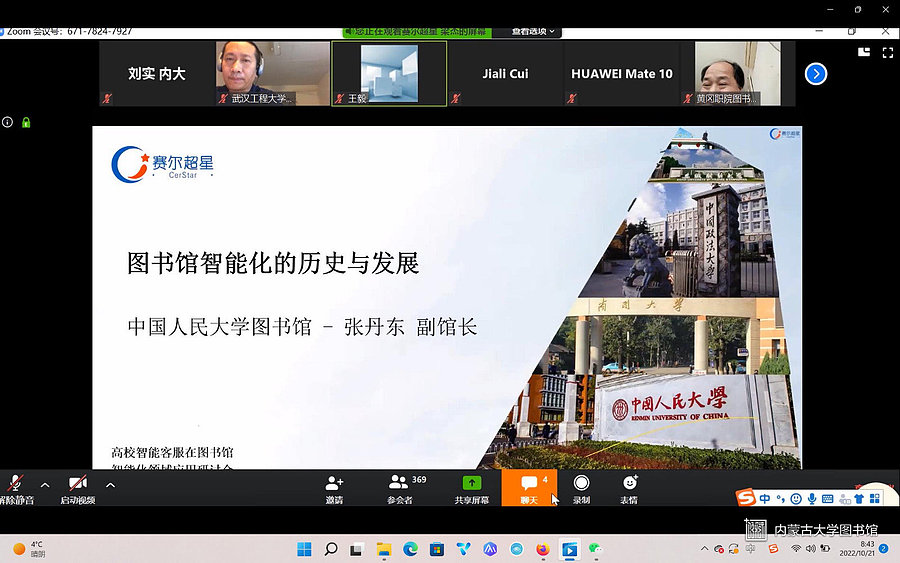Click the green encryption lock icon

pyautogui.click(x=26, y=122)
